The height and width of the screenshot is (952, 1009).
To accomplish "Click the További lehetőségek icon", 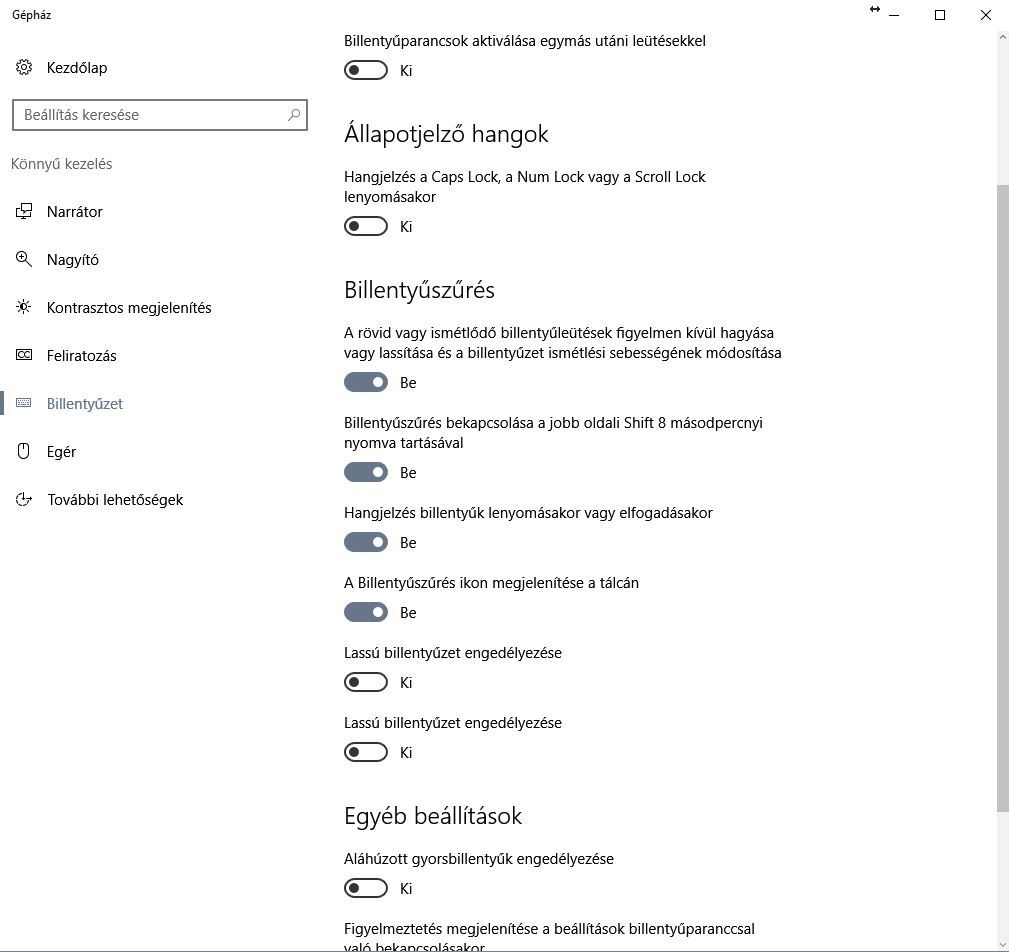I will click(24, 499).
